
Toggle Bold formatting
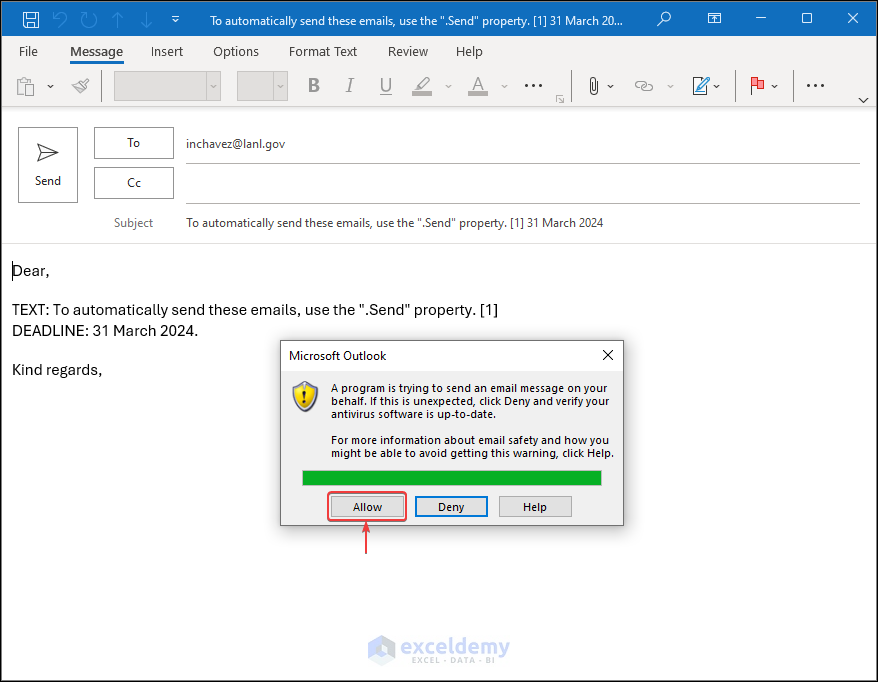pyautogui.click(x=314, y=86)
